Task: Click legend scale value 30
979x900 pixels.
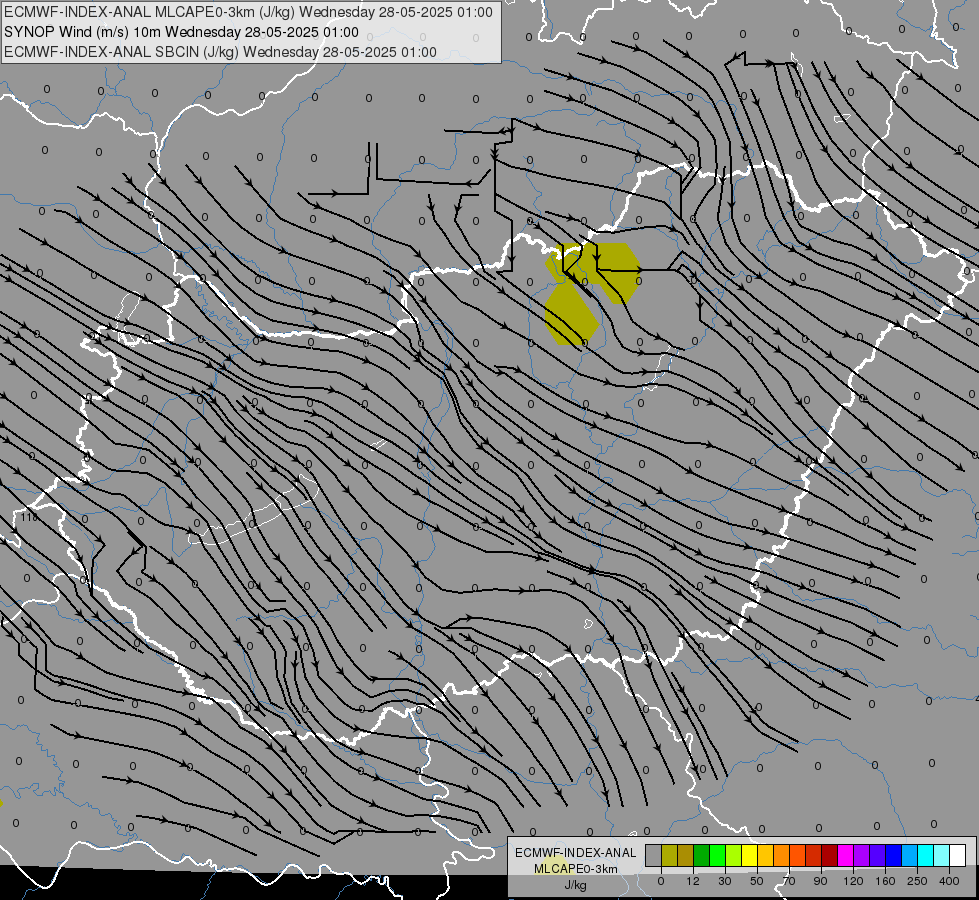Action: click(725, 881)
